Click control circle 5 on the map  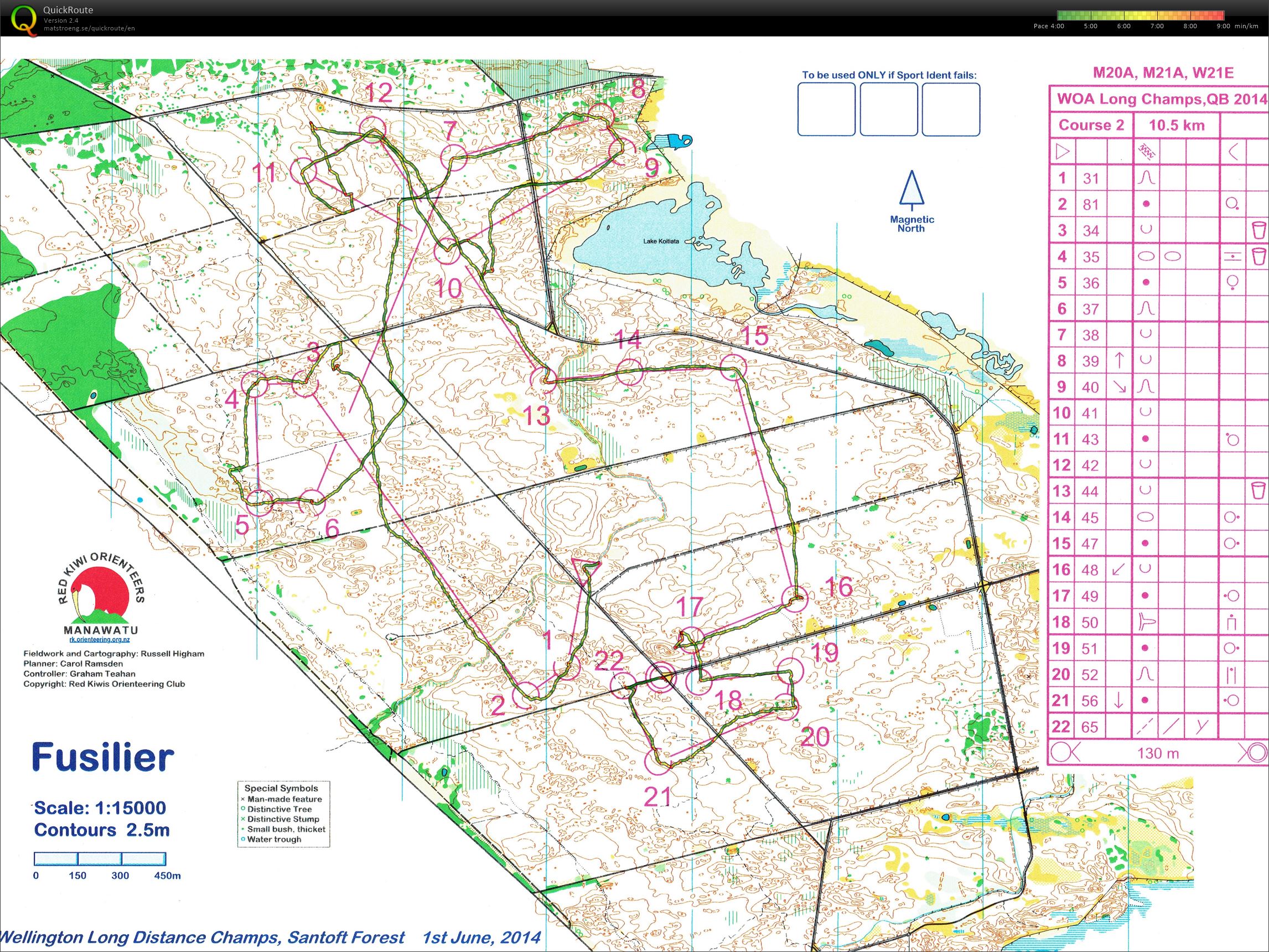pos(261,503)
